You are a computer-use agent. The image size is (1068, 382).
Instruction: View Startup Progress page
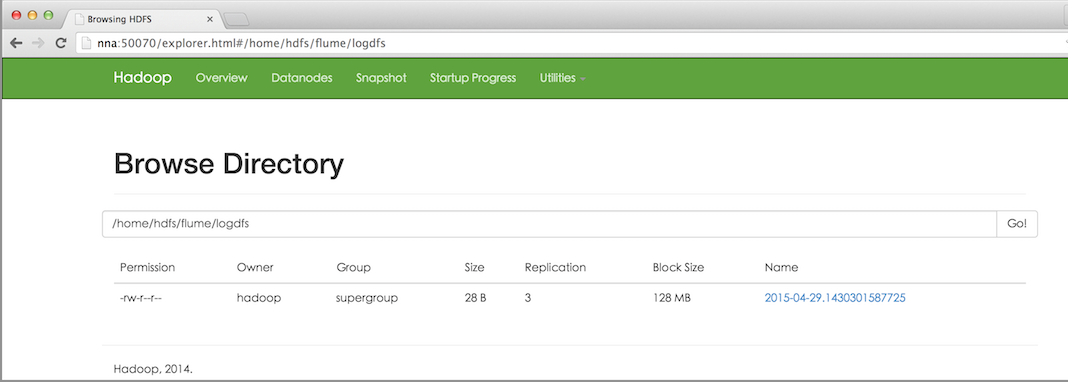(x=473, y=78)
